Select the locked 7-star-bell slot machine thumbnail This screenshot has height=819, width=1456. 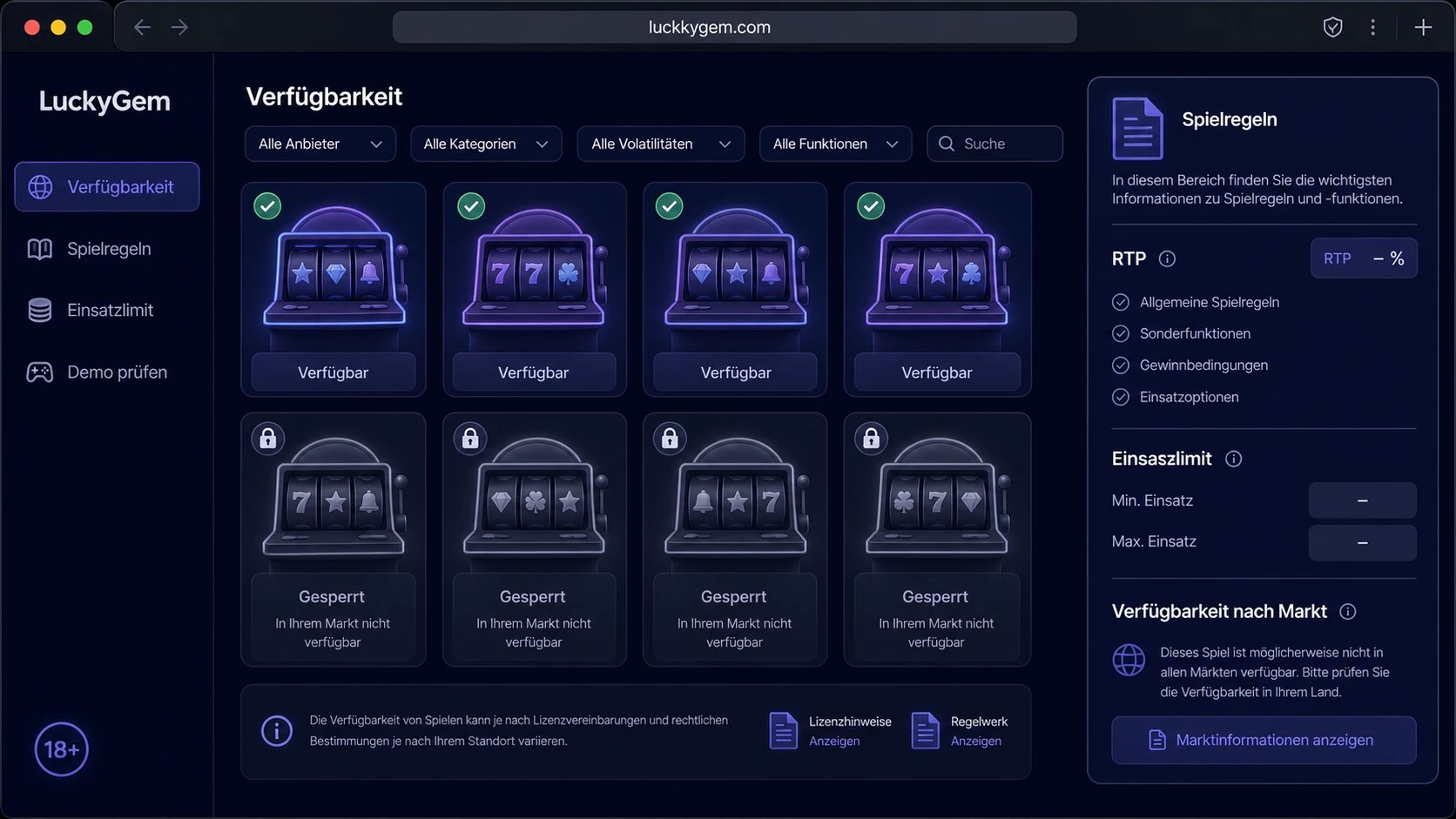pyautogui.click(x=335, y=498)
